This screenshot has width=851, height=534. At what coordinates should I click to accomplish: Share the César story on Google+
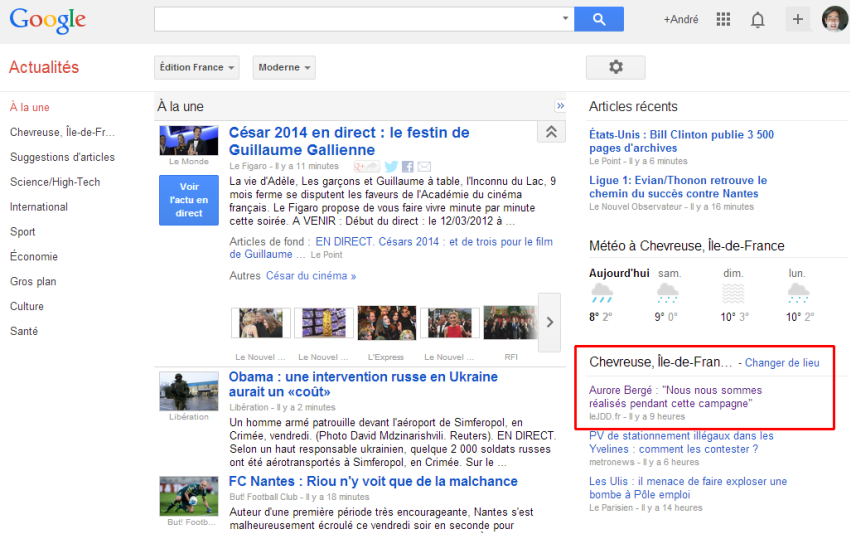pos(367,167)
